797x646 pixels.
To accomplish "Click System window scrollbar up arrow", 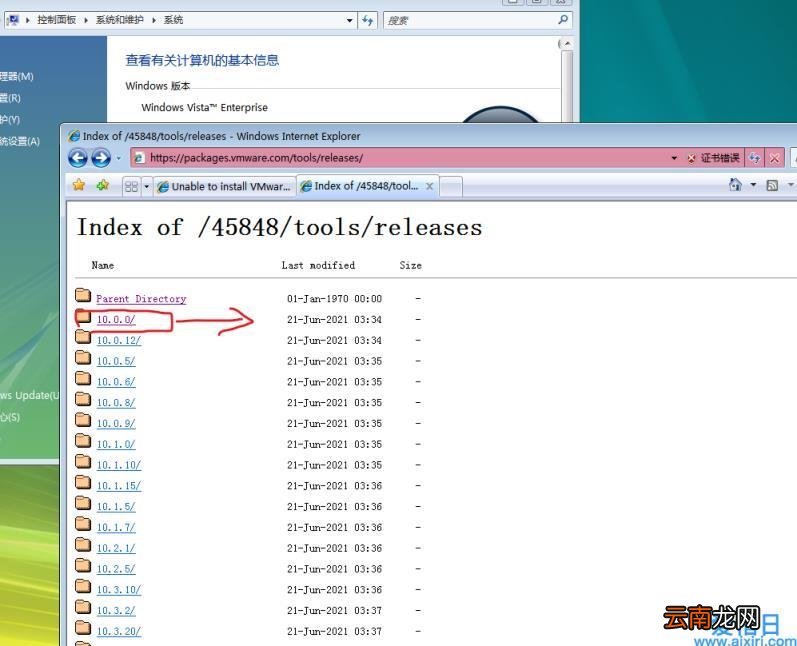I will pos(567,44).
